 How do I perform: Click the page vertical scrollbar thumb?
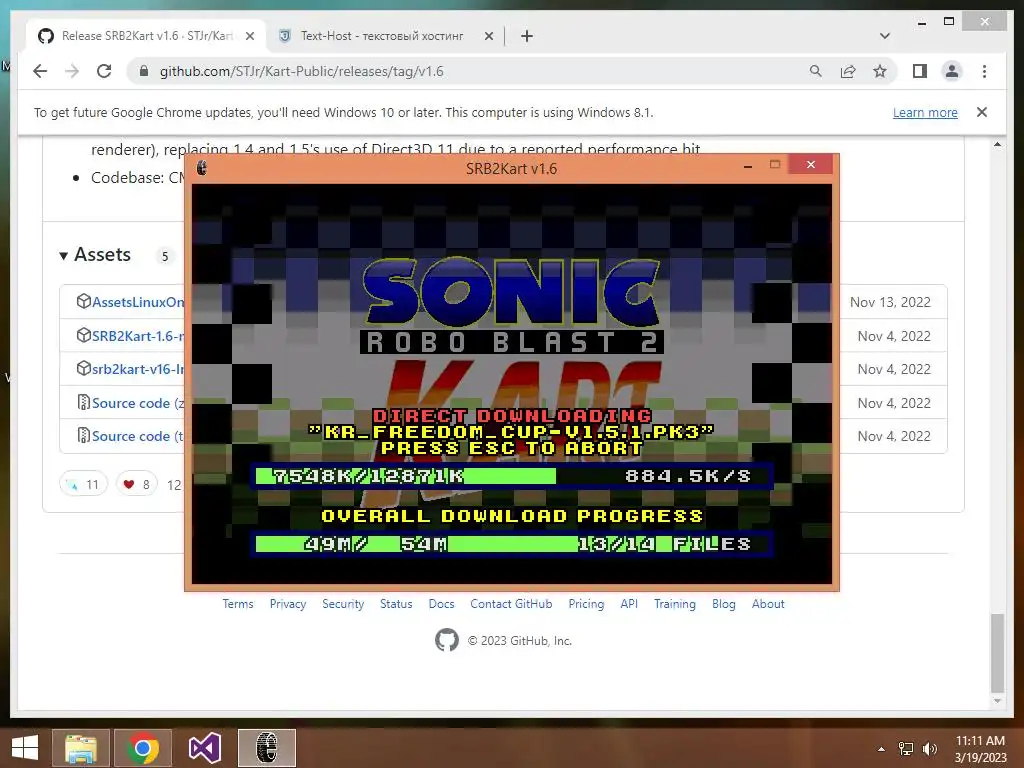coord(997,653)
